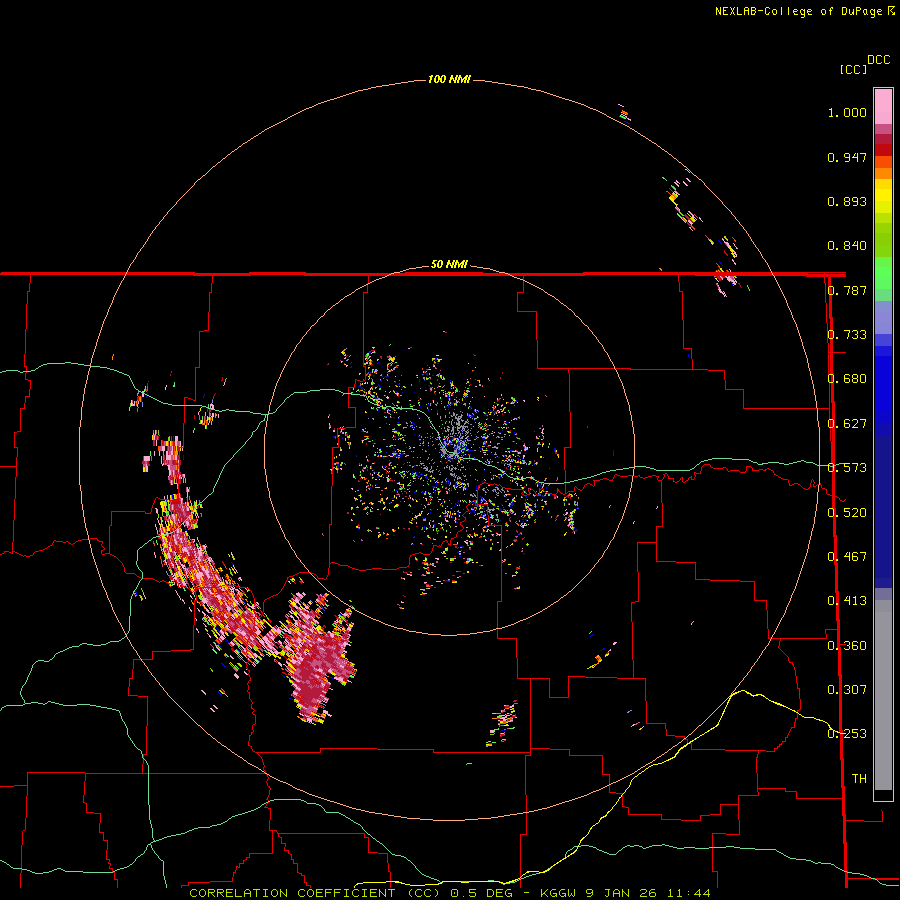
Task: Select the 0.787 color scale value
Action: point(847,290)
